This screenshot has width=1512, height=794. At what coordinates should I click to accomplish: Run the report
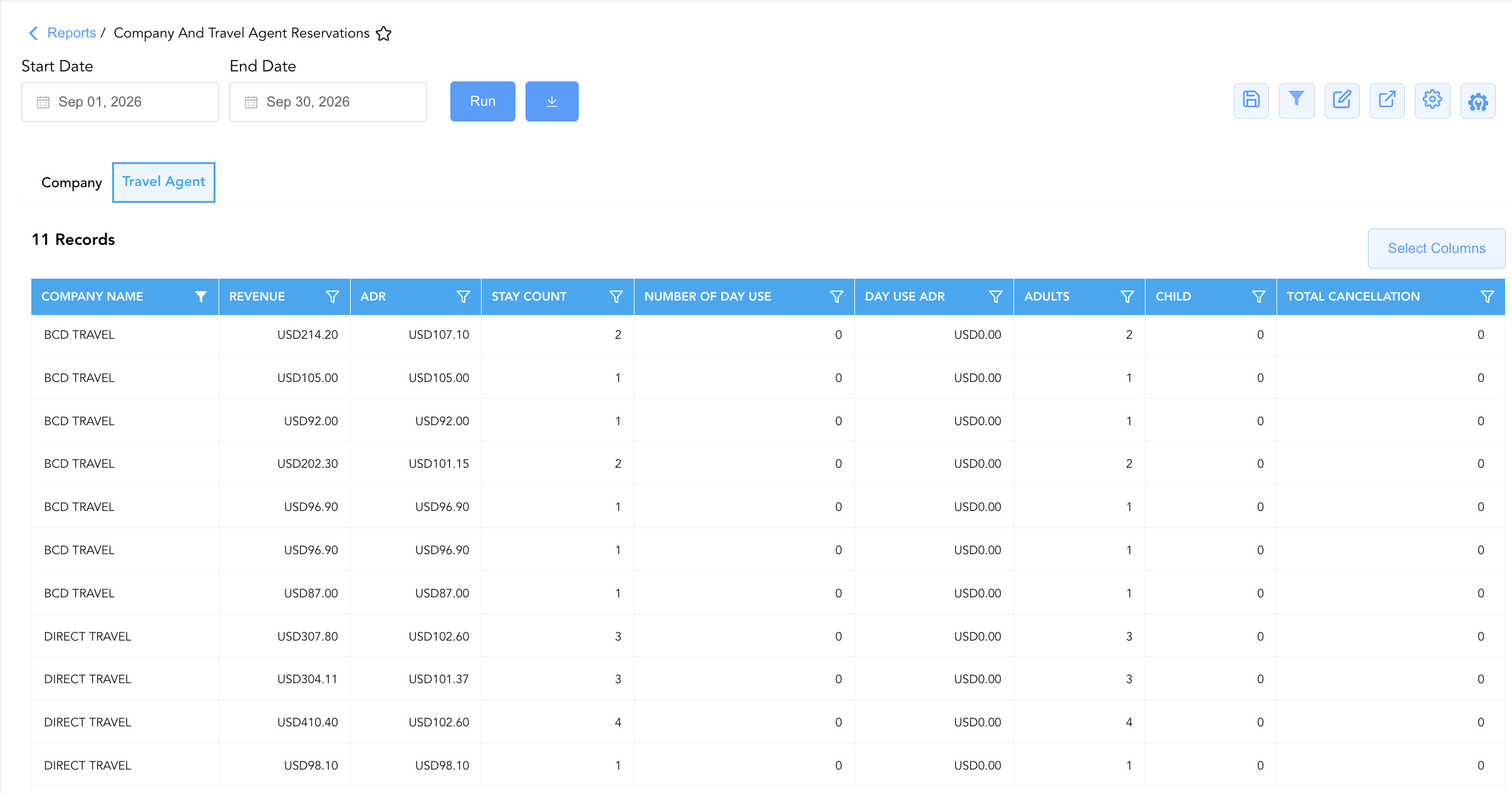[x=483, y=101]
